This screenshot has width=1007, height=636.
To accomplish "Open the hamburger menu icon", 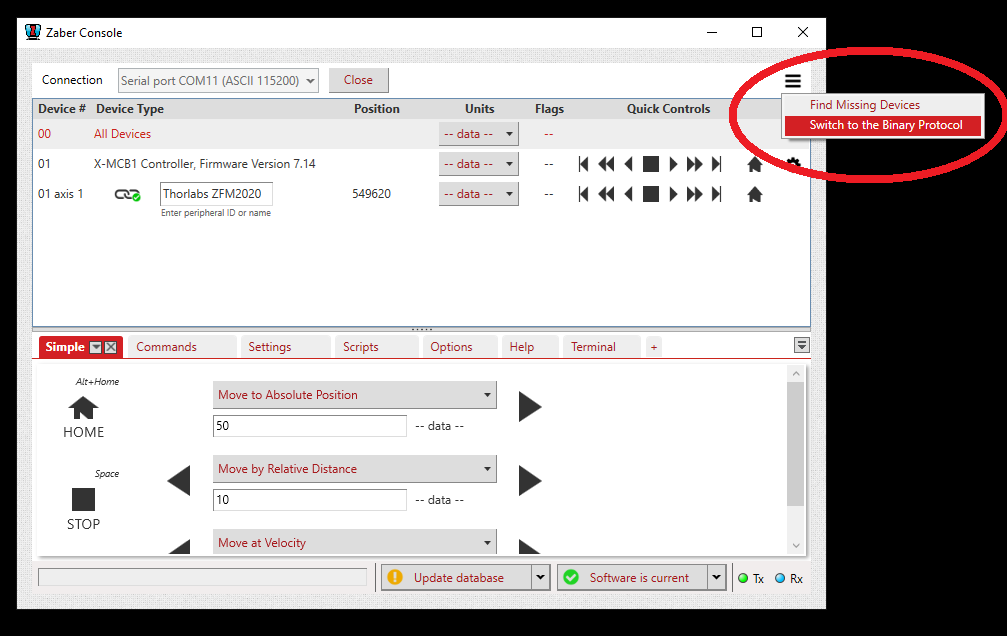I will tap(793, 81).
